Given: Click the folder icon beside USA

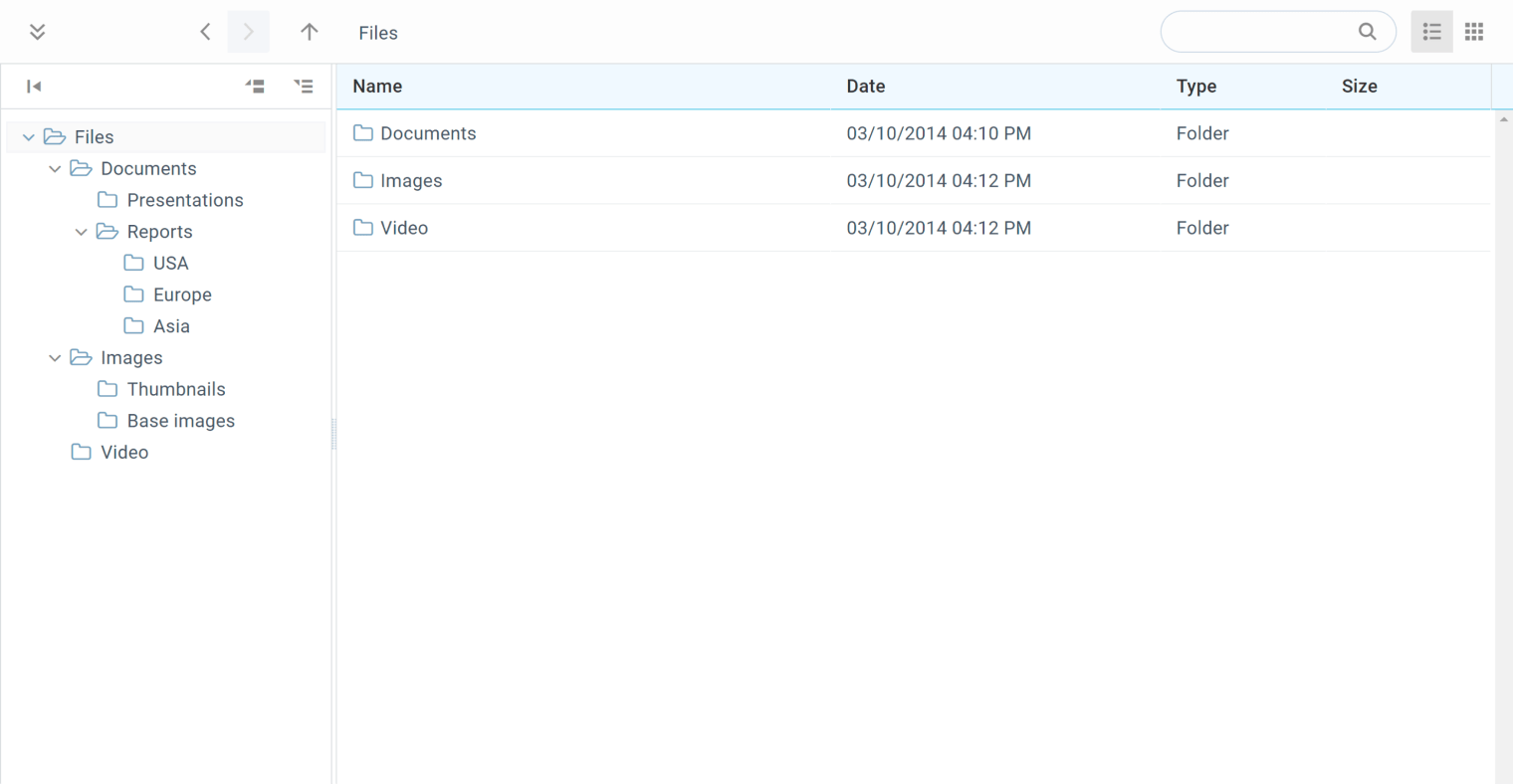Looking at the screenshot, I should tap(133, 263).
